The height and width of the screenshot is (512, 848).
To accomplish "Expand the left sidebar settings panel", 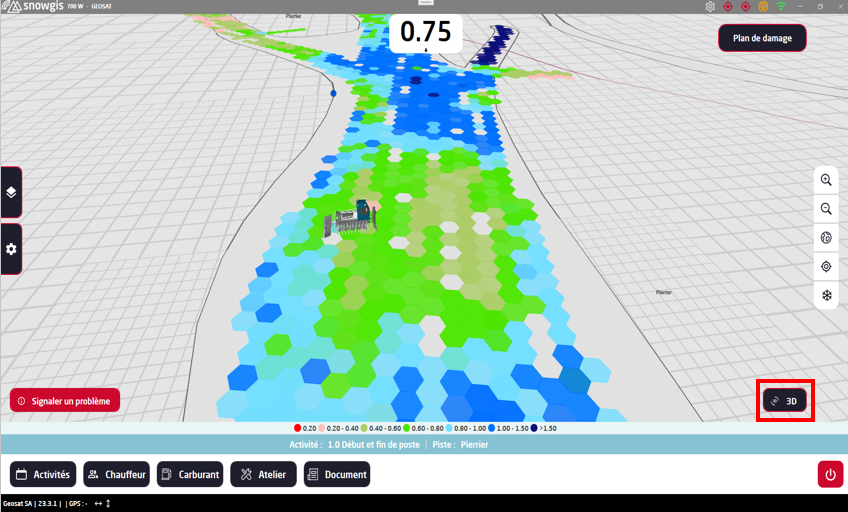I will [x=11, y=249].
